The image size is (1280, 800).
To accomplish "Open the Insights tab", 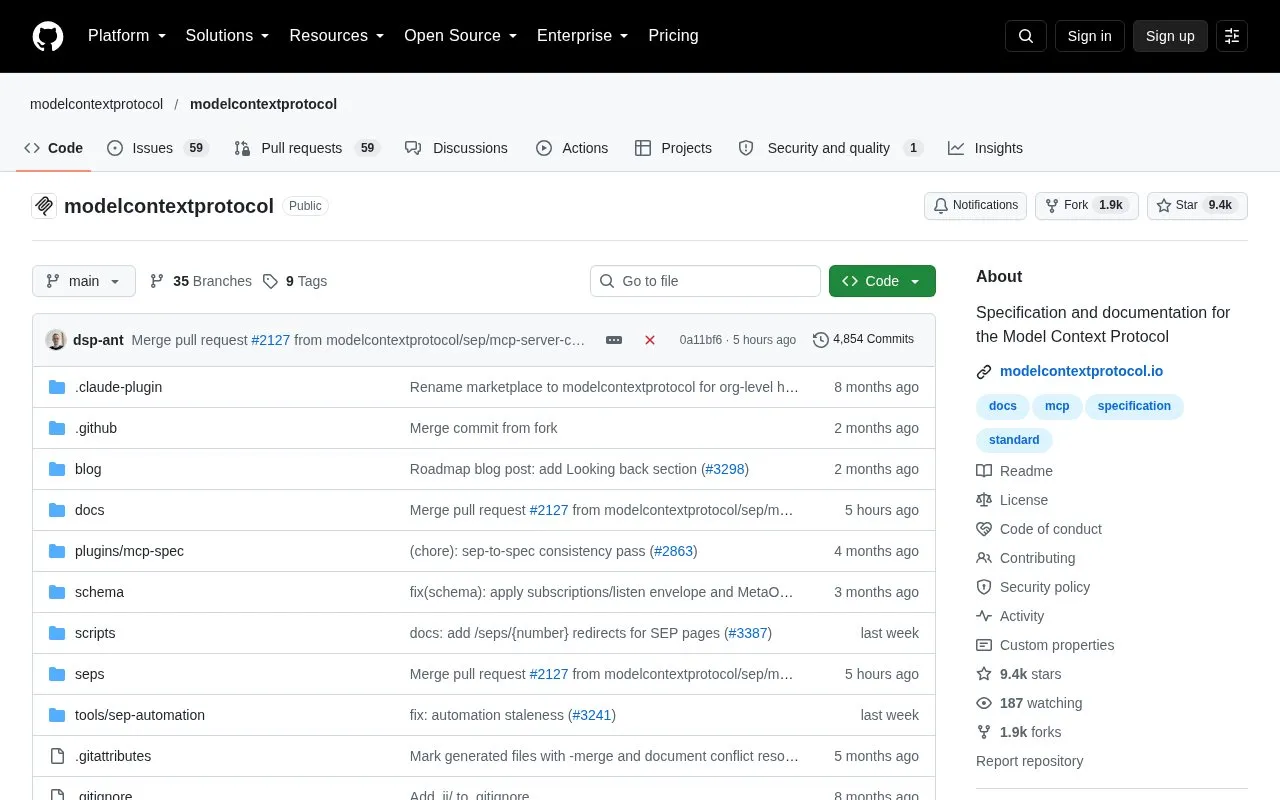I will click(x=985, y=148).
